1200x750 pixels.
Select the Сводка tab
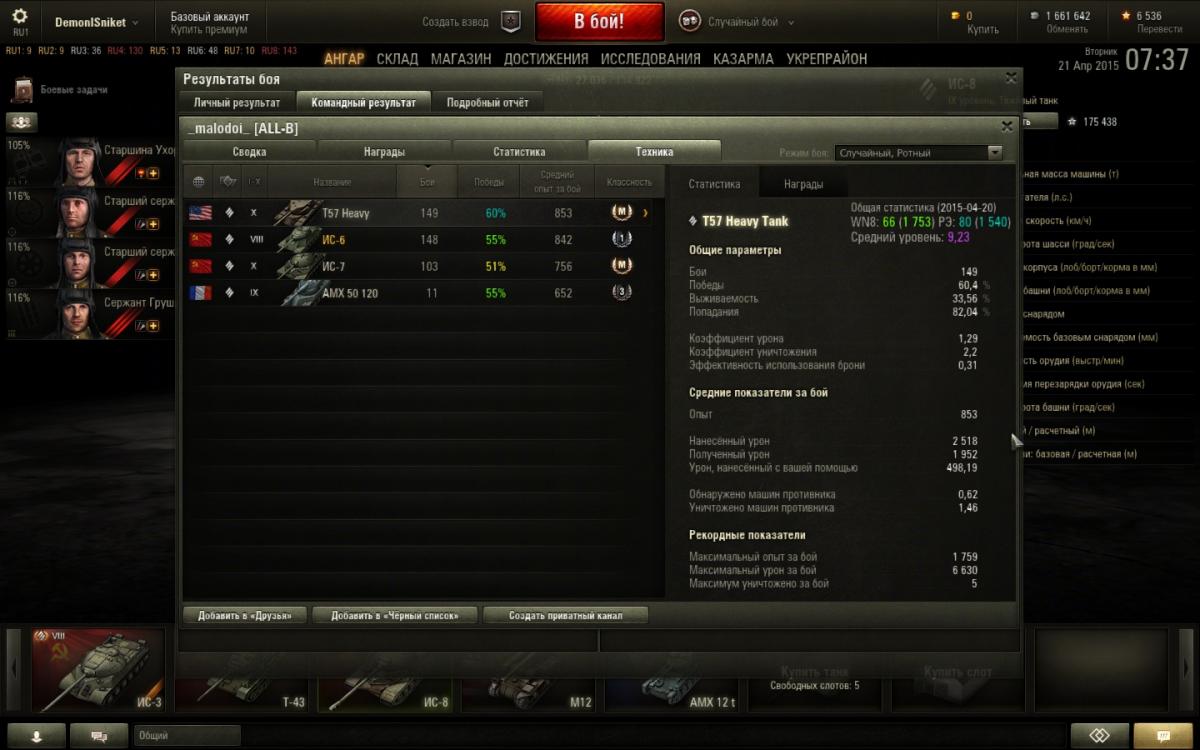click(249, 152)
